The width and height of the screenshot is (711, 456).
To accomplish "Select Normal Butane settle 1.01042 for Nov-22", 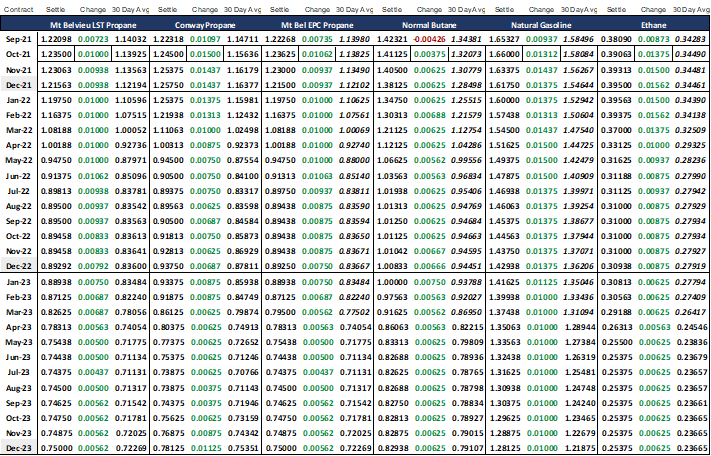I will (392, 252).
